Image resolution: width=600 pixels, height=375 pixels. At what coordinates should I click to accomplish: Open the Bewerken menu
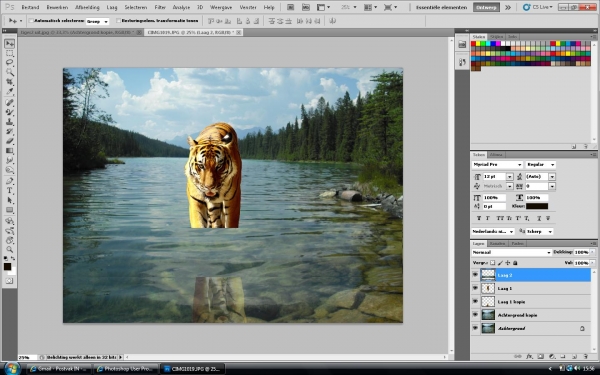pyautogui.click(x=57, y=7)
